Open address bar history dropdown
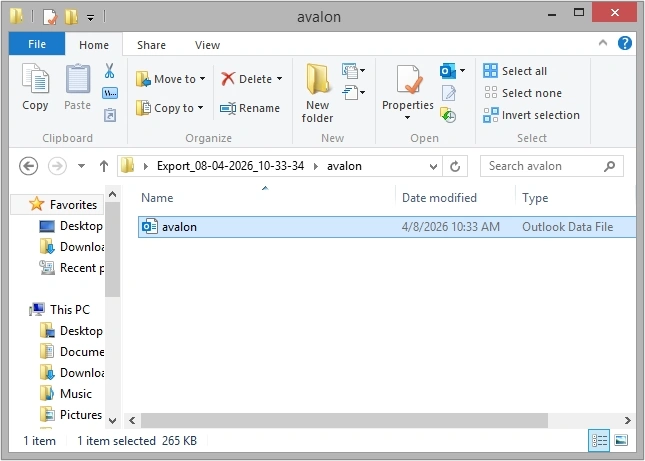 coord(433,167)
